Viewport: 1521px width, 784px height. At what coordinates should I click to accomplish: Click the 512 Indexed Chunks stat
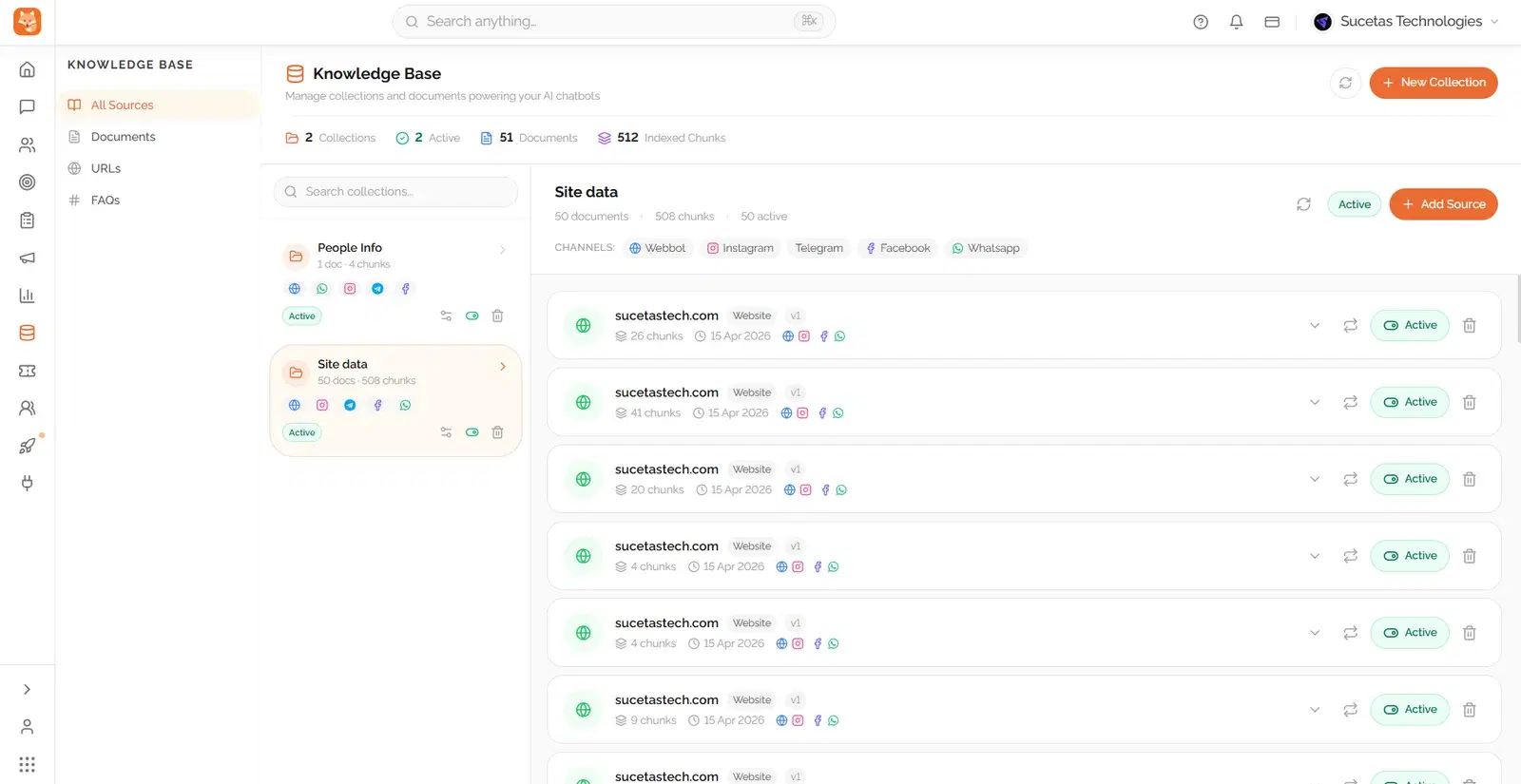point(661,138)
